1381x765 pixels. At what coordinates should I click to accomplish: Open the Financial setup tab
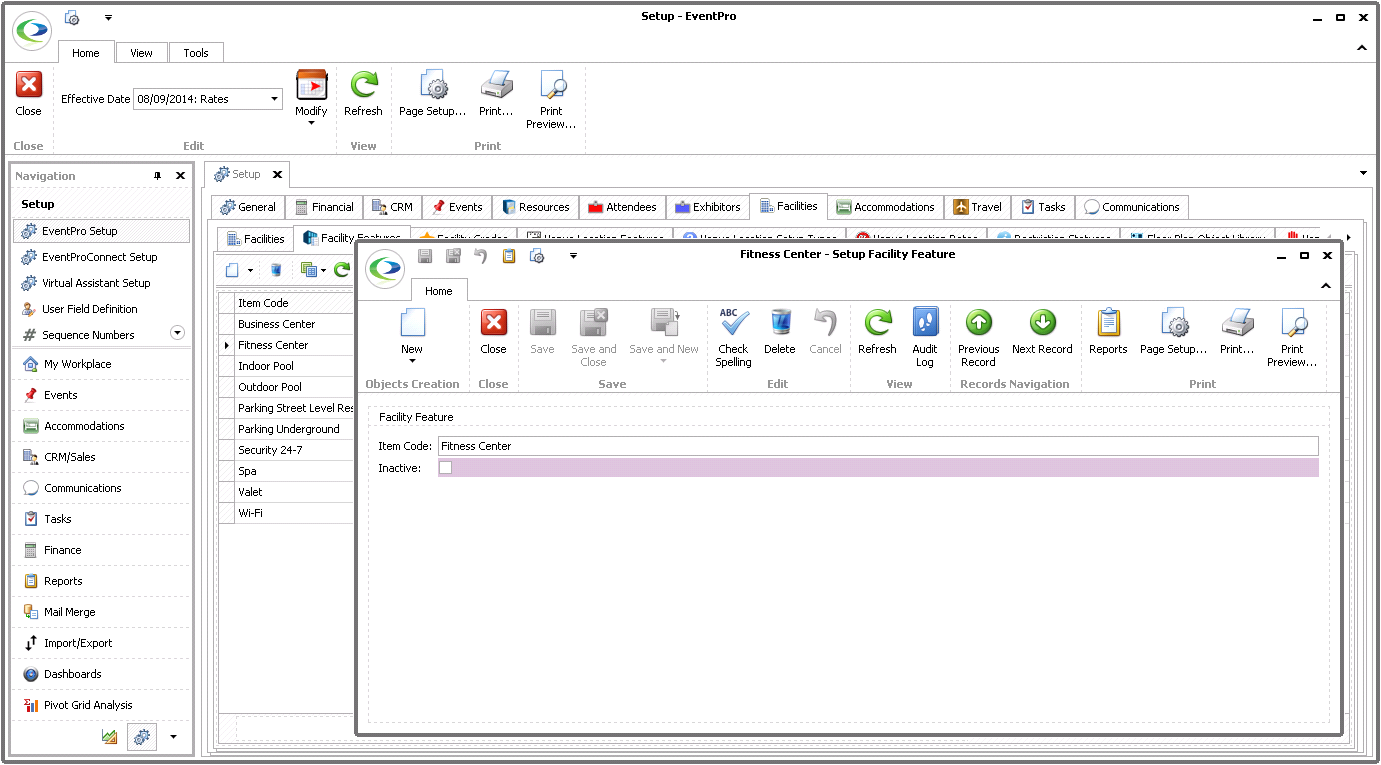click(x=324, y=207)
